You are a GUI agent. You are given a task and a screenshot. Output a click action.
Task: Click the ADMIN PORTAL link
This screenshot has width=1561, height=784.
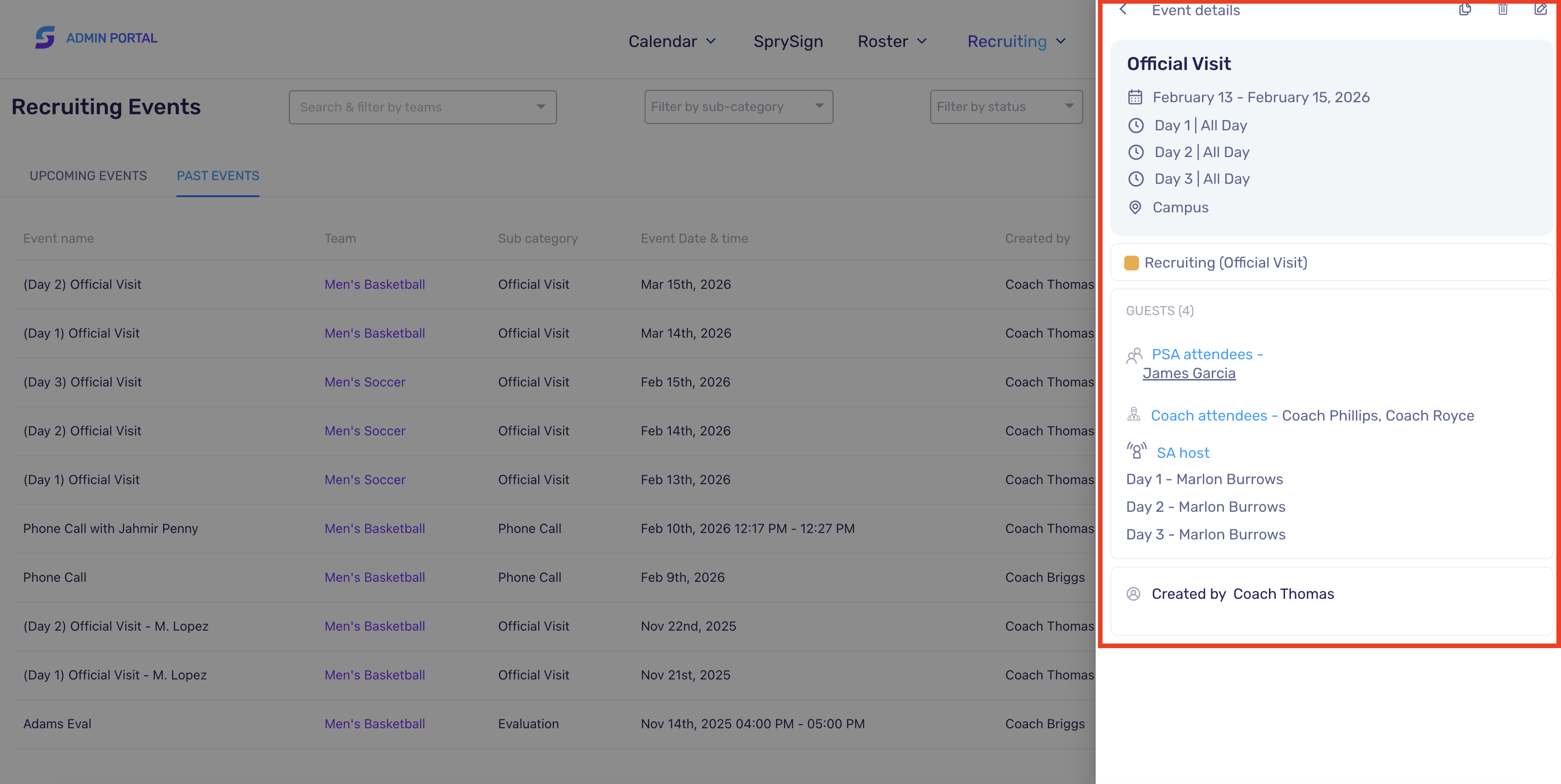click(111, 38)
